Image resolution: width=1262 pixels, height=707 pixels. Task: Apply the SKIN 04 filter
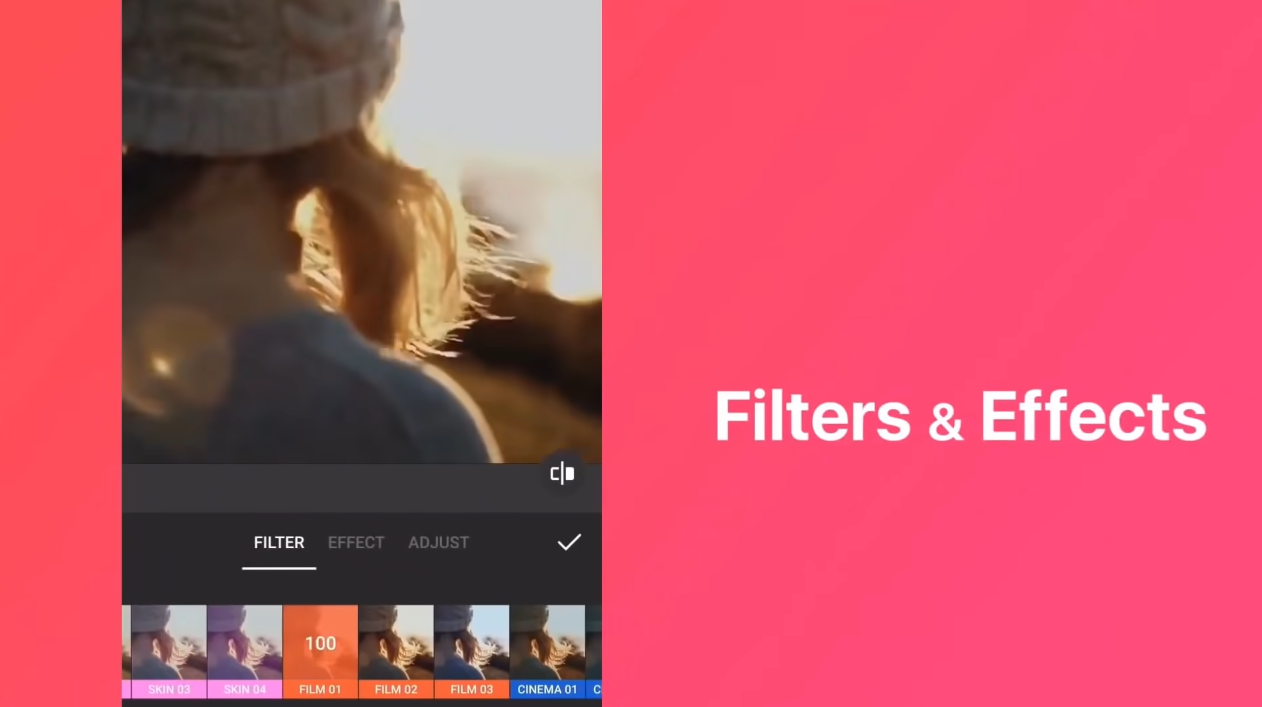[245, 643]
